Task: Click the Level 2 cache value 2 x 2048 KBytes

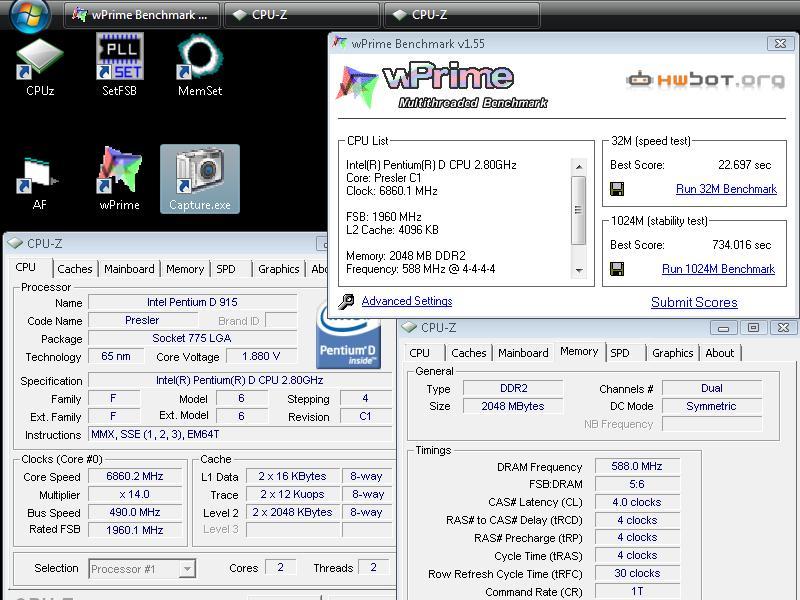Action: coord(292,512)
